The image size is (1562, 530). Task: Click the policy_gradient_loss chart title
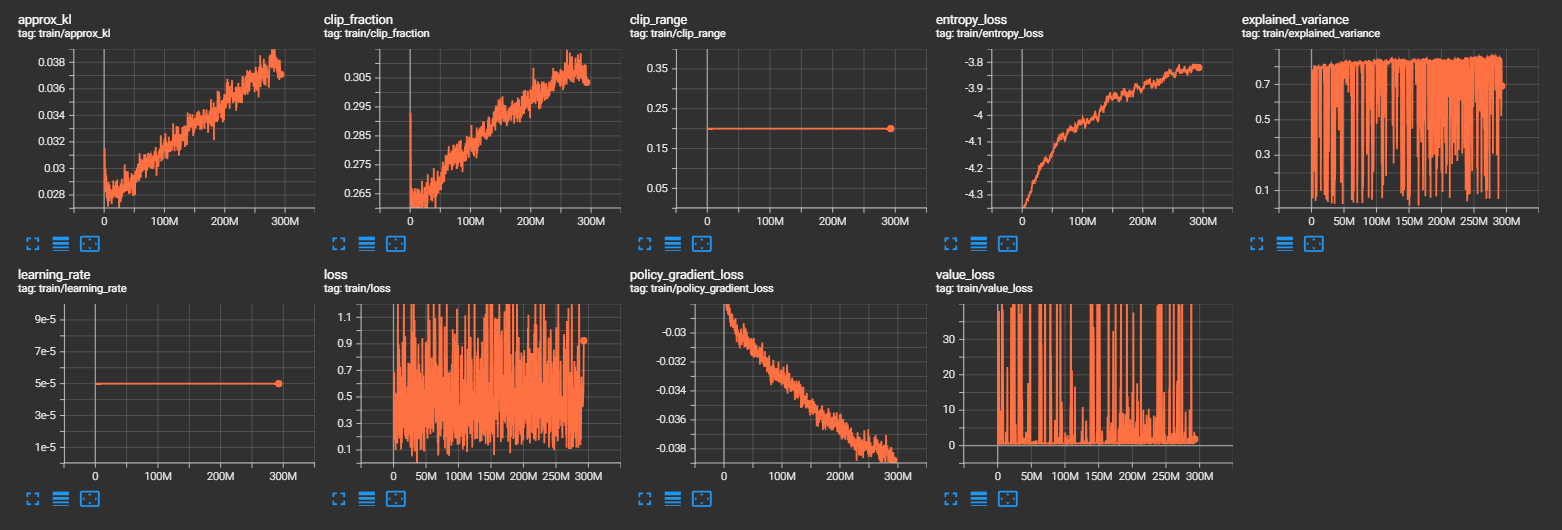[686, 274]
